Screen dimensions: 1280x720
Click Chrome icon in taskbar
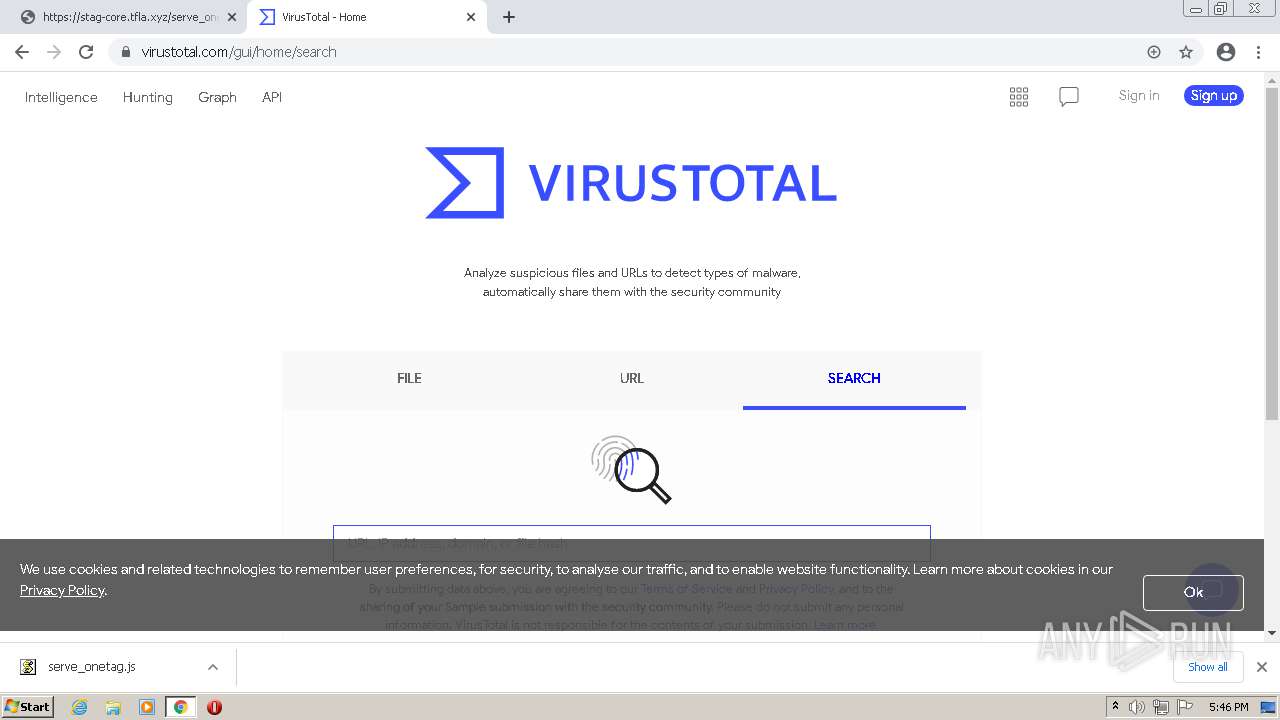180,707
